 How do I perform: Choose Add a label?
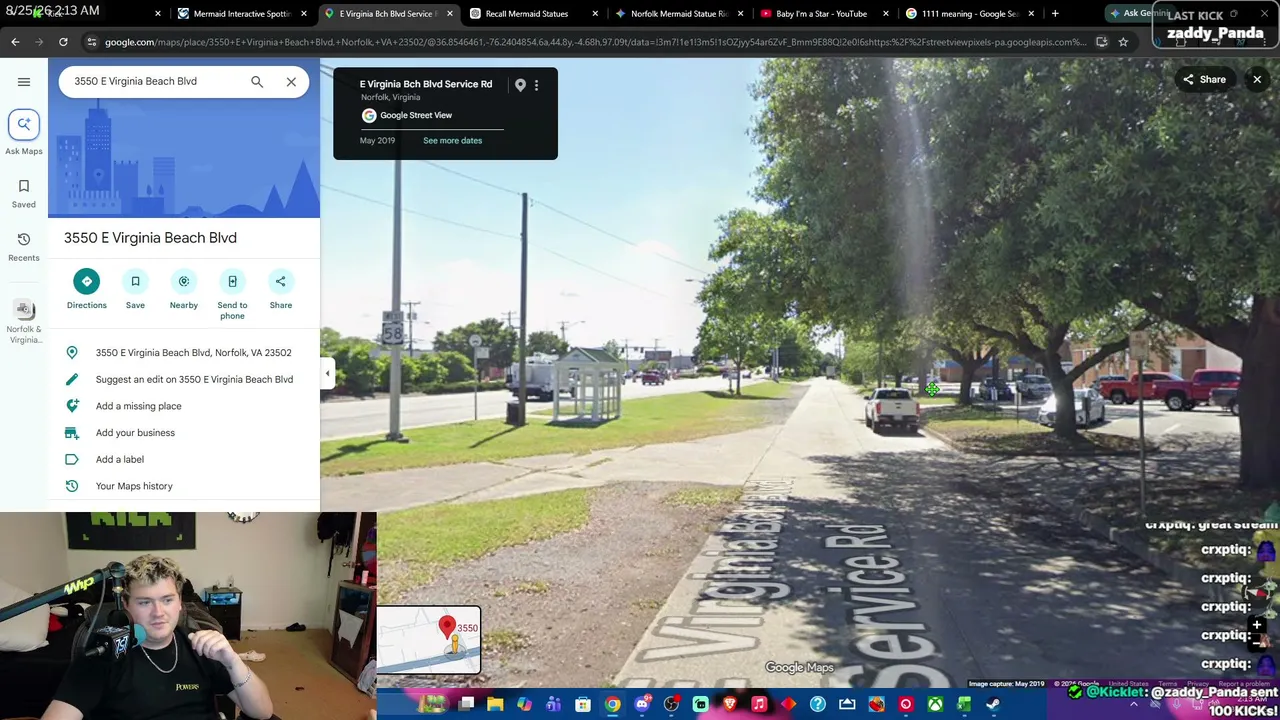(x=120, y=460)
